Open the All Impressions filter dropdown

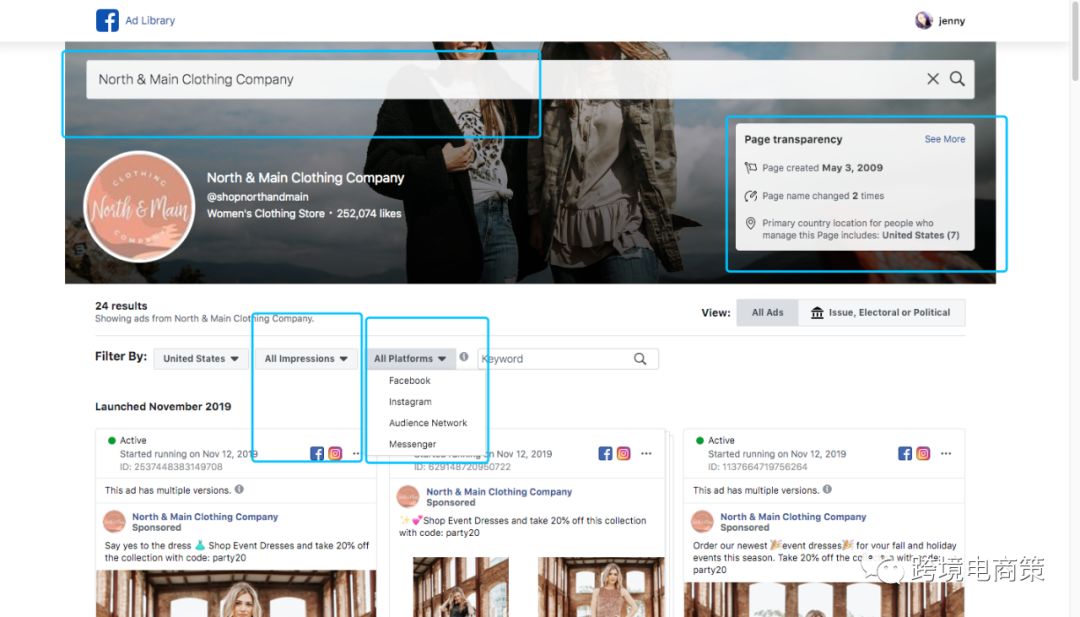click(306, 359)
